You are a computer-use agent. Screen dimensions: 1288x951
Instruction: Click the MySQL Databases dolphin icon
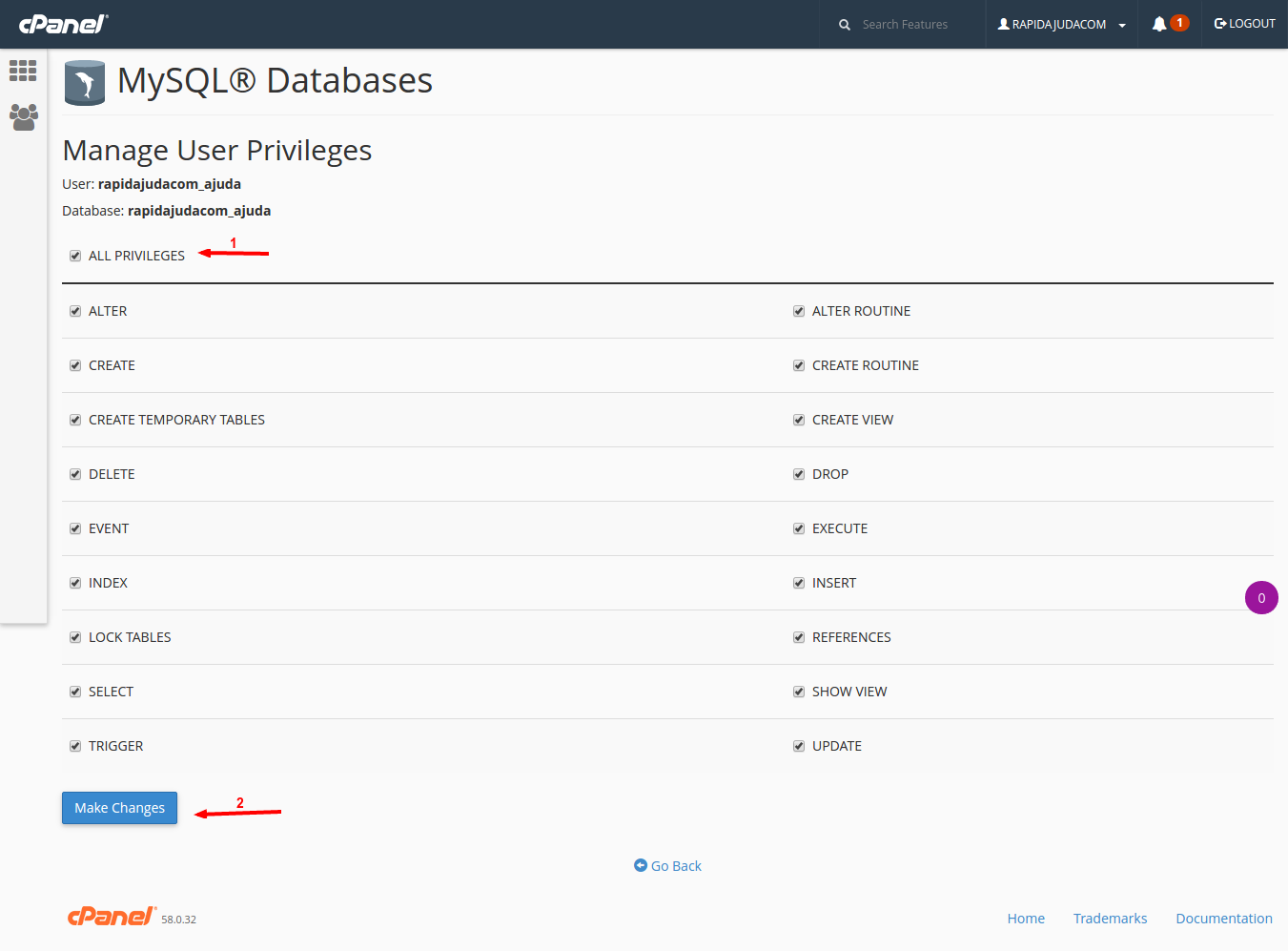click(x=84, y=82)
